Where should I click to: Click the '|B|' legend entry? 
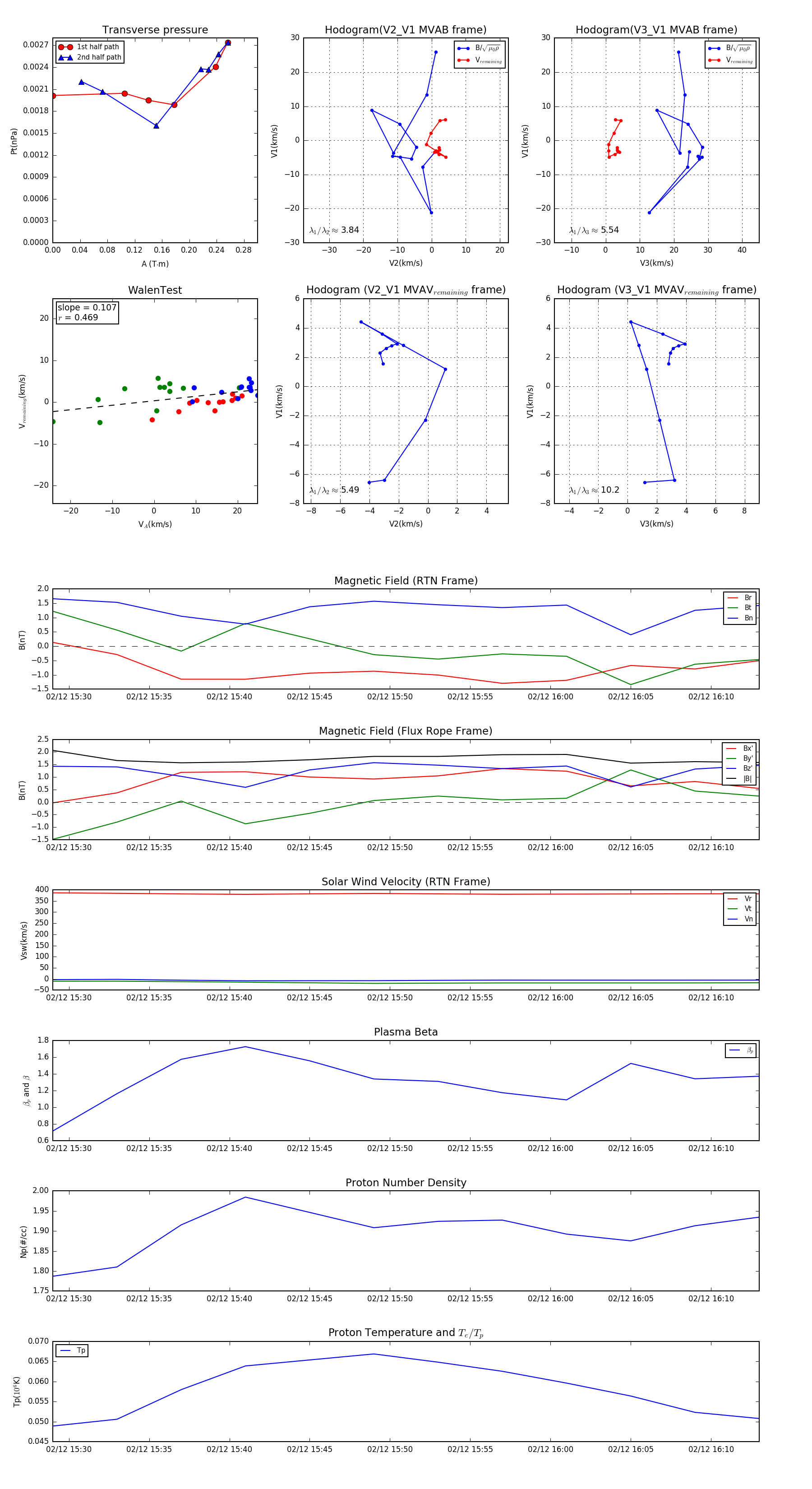739,779
